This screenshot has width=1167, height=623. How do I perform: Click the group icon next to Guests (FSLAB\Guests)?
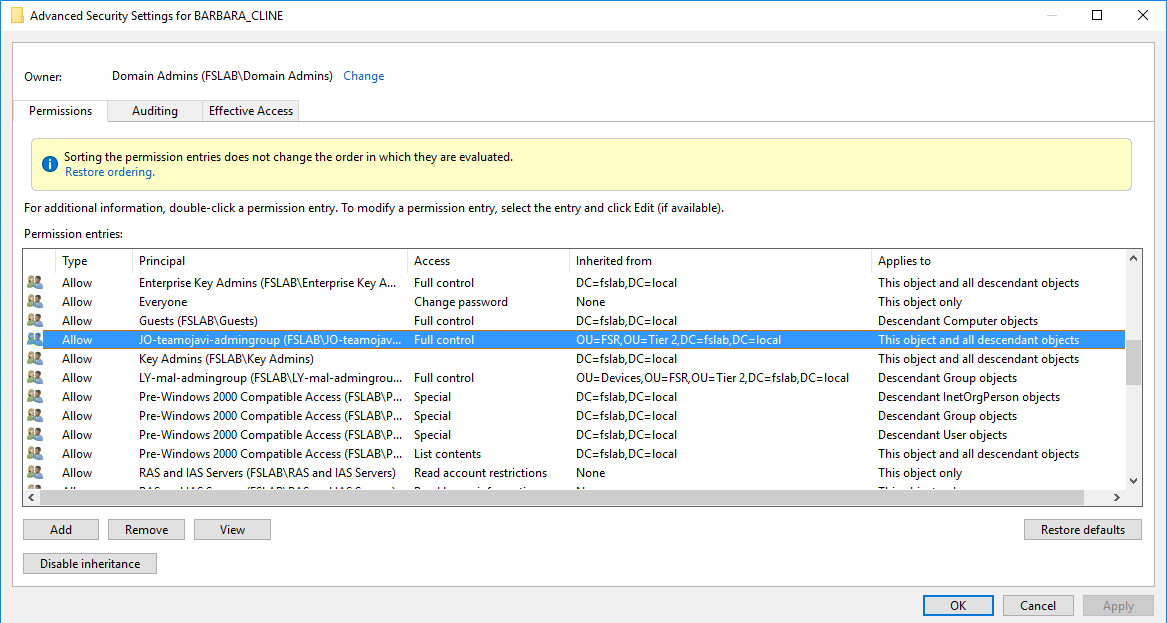point(33,320)
